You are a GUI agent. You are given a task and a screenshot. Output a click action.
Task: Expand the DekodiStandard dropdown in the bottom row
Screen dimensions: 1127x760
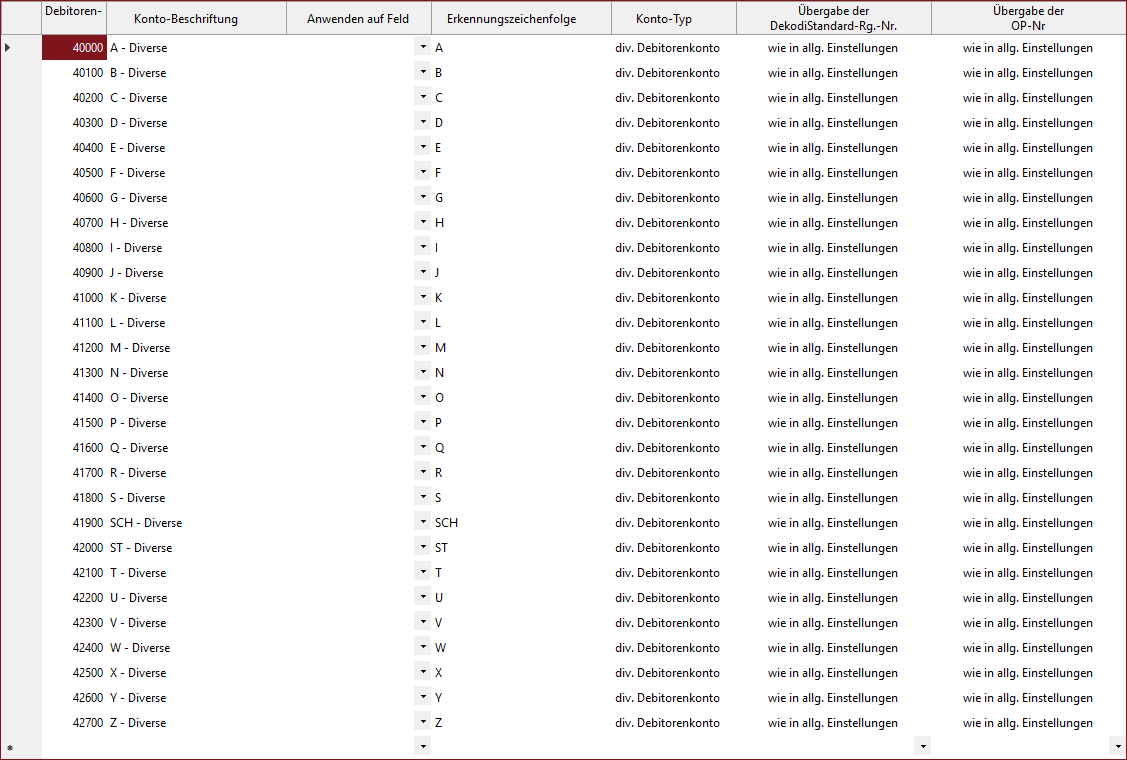coord(921,745)
